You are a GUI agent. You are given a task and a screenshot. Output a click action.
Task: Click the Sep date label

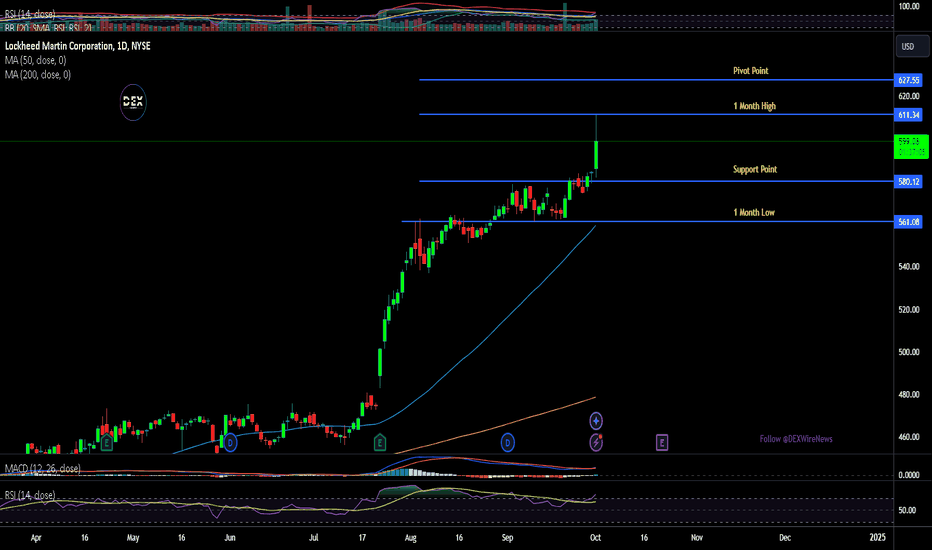click(x=508, y=538)
